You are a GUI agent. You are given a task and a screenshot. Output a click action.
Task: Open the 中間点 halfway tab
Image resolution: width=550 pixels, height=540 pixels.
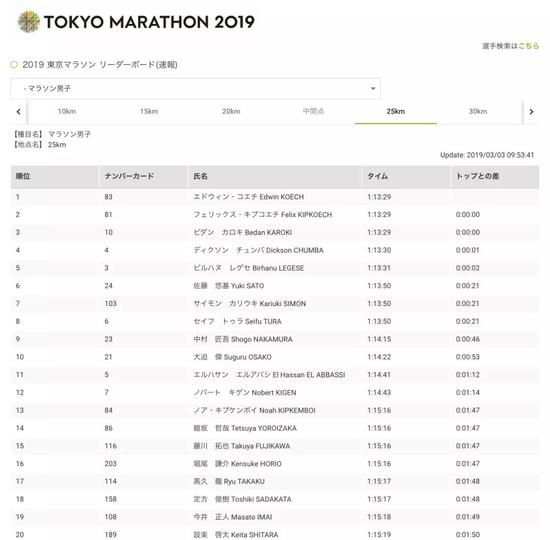(313, 112)
